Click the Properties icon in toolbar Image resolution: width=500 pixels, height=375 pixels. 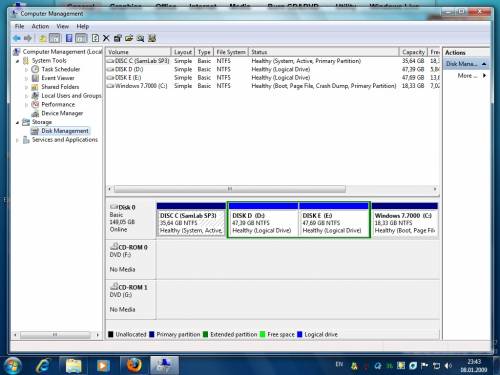tap(118, 38)
